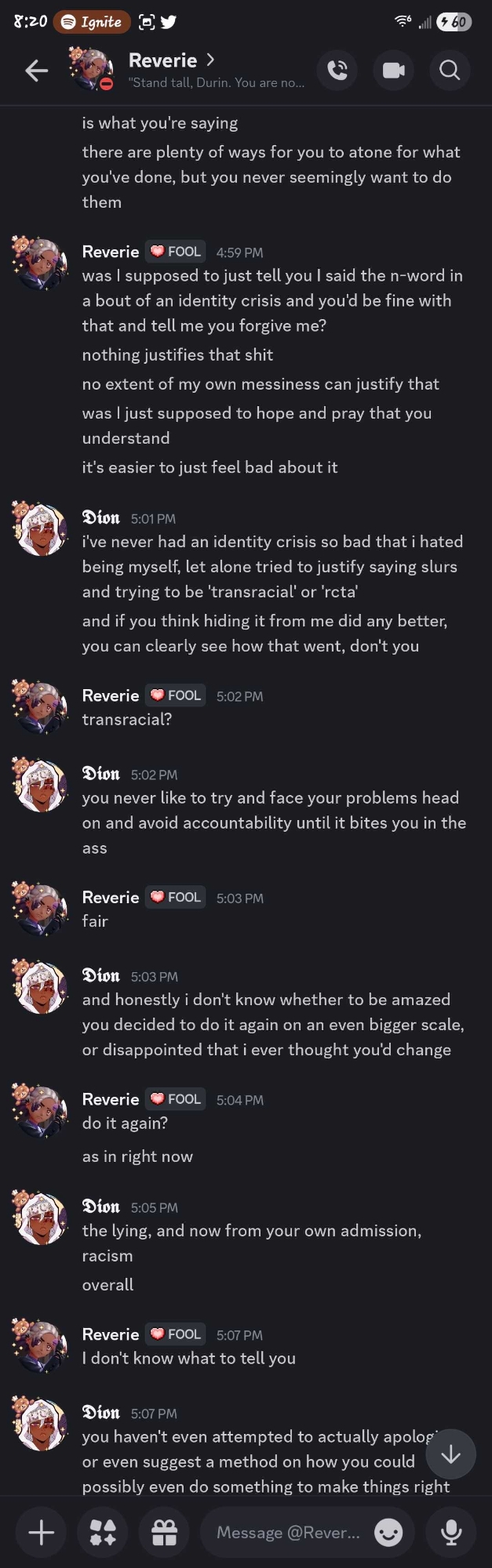Viewport: 492px width, 1568px height.
Task: Open Reverie's avatar in the chat header
Action: pos(92,70)
